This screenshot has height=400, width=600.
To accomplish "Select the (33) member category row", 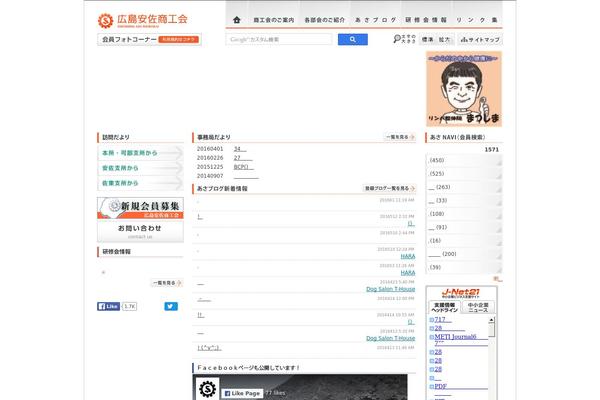I will point(464,201).
